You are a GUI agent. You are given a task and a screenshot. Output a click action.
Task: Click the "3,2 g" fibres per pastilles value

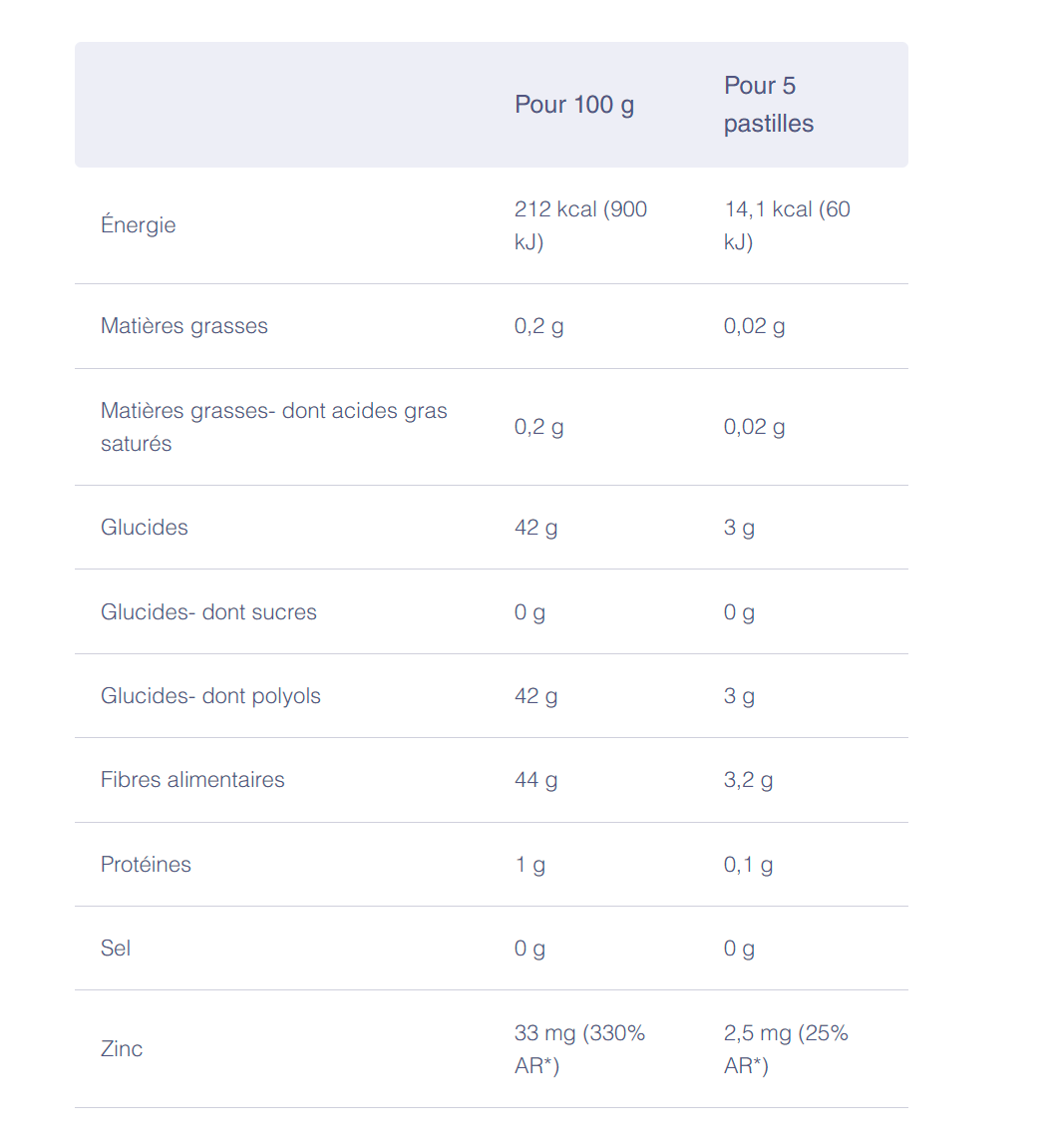tap(748, 780)
